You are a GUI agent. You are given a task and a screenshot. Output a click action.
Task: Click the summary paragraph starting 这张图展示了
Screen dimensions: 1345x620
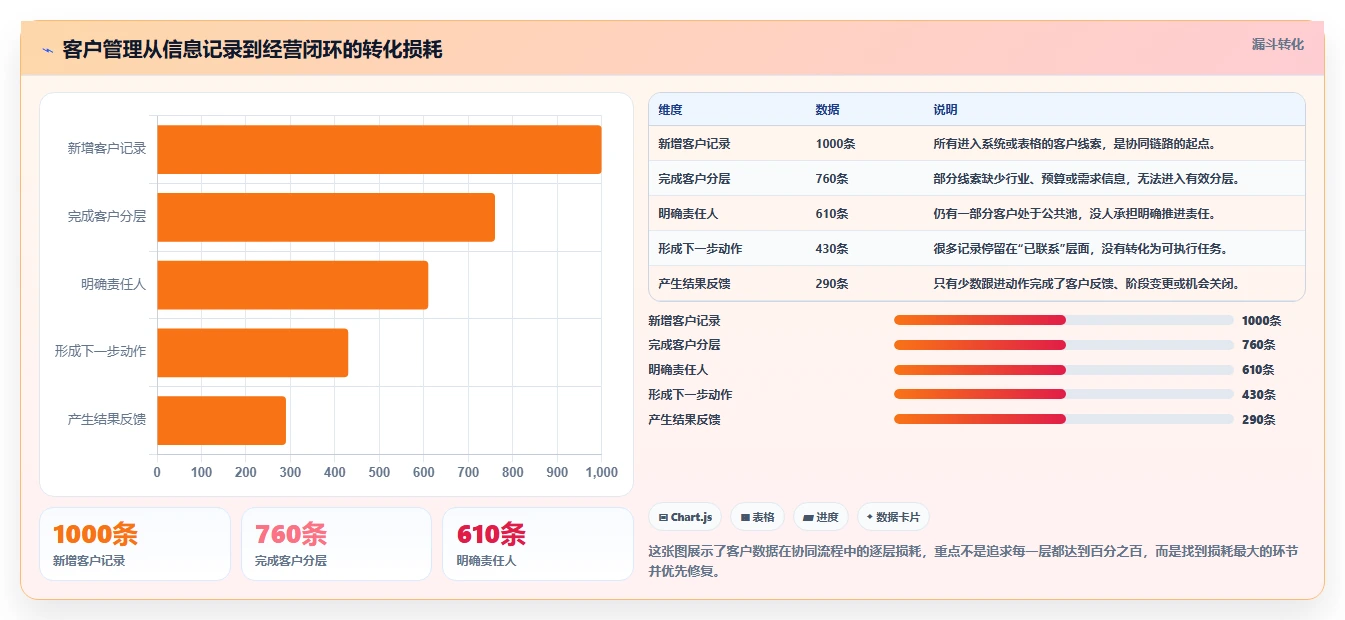coord(973,562)
